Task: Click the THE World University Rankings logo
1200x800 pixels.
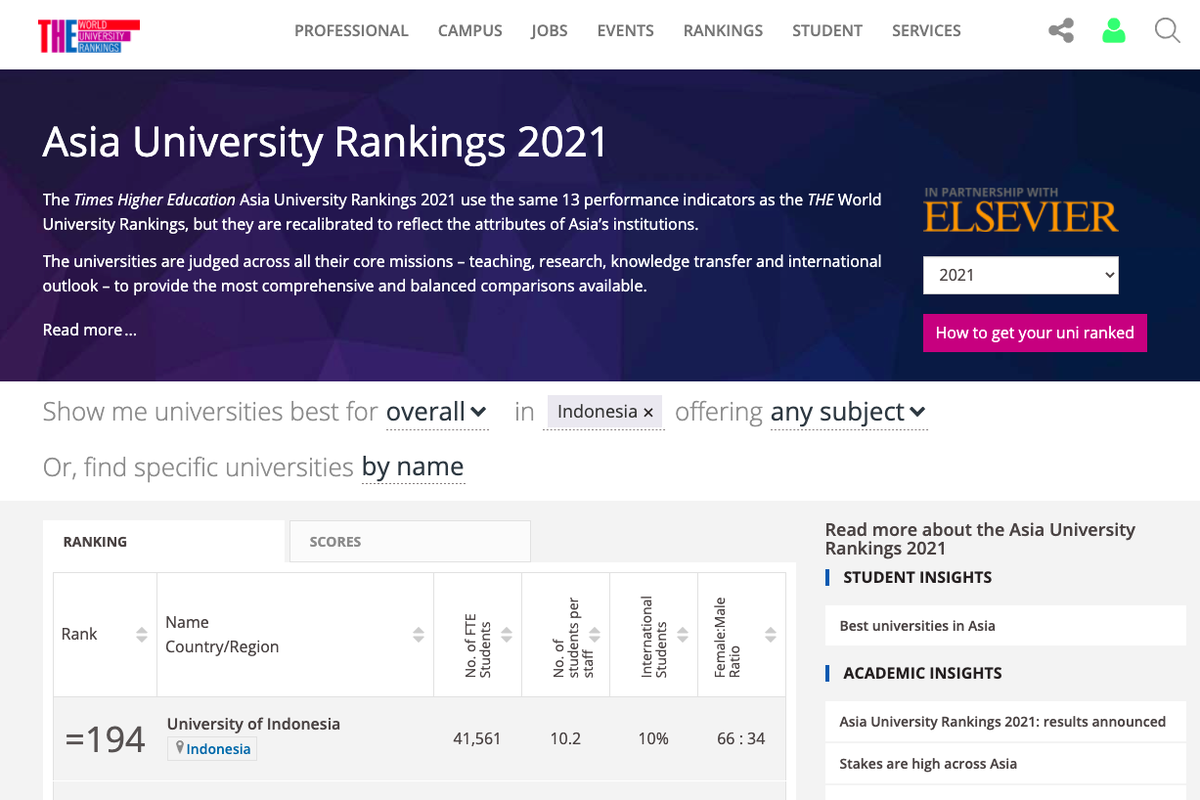Action: pyautogui.click(x=88, y=35)
